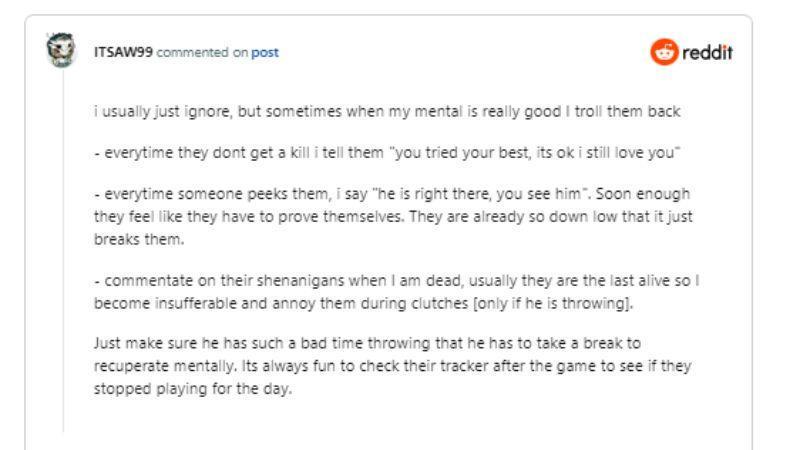The height and width of the screenshot is (450, 800).
Task: Click the 'Just make sure he has' sentence
Action: pos(367,343)
